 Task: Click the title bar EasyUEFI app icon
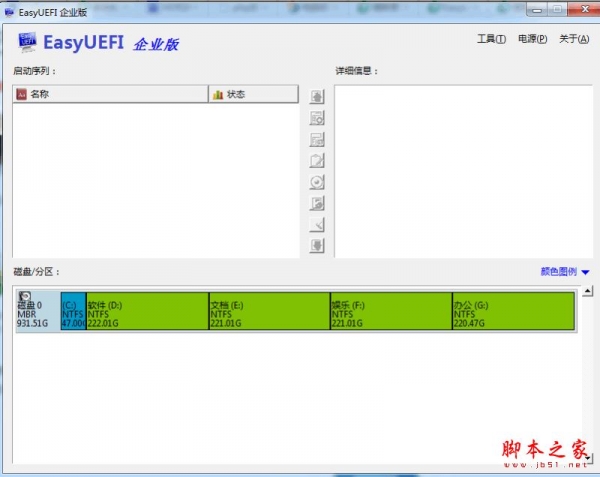pos(9,12)
